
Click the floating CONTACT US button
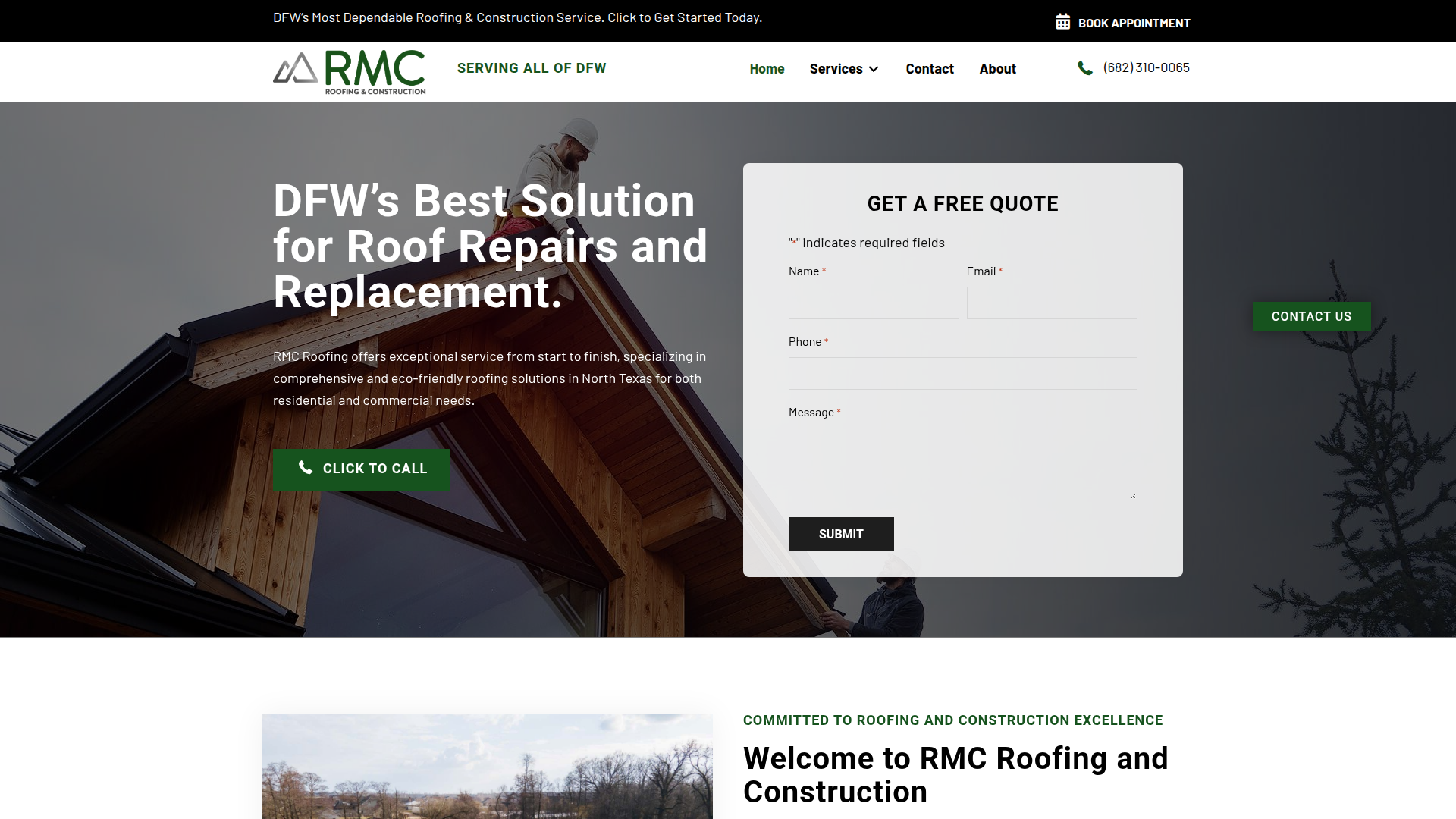pos(1311,317)
